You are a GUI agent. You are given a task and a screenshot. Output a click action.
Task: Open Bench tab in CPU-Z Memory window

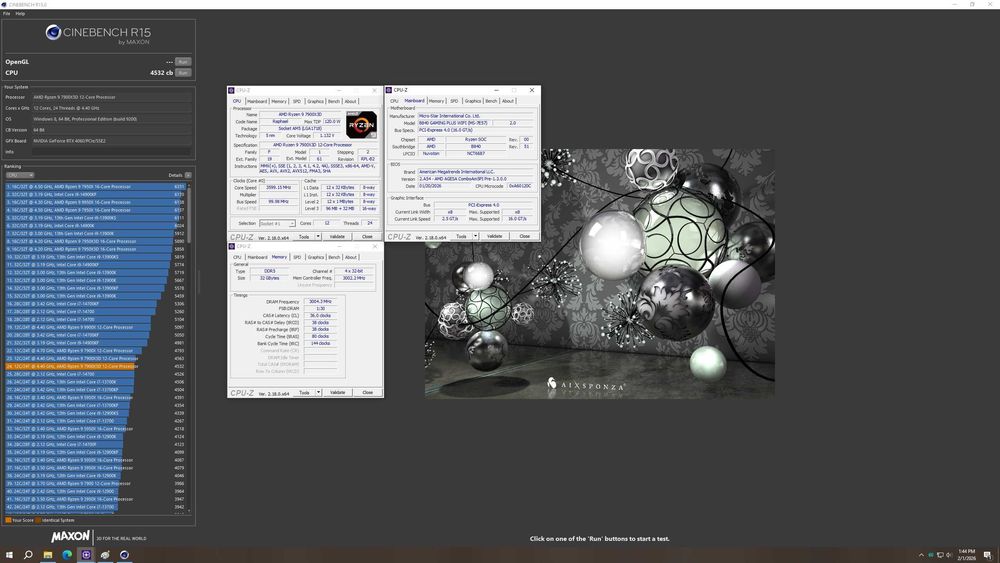(x=334, y=257)
